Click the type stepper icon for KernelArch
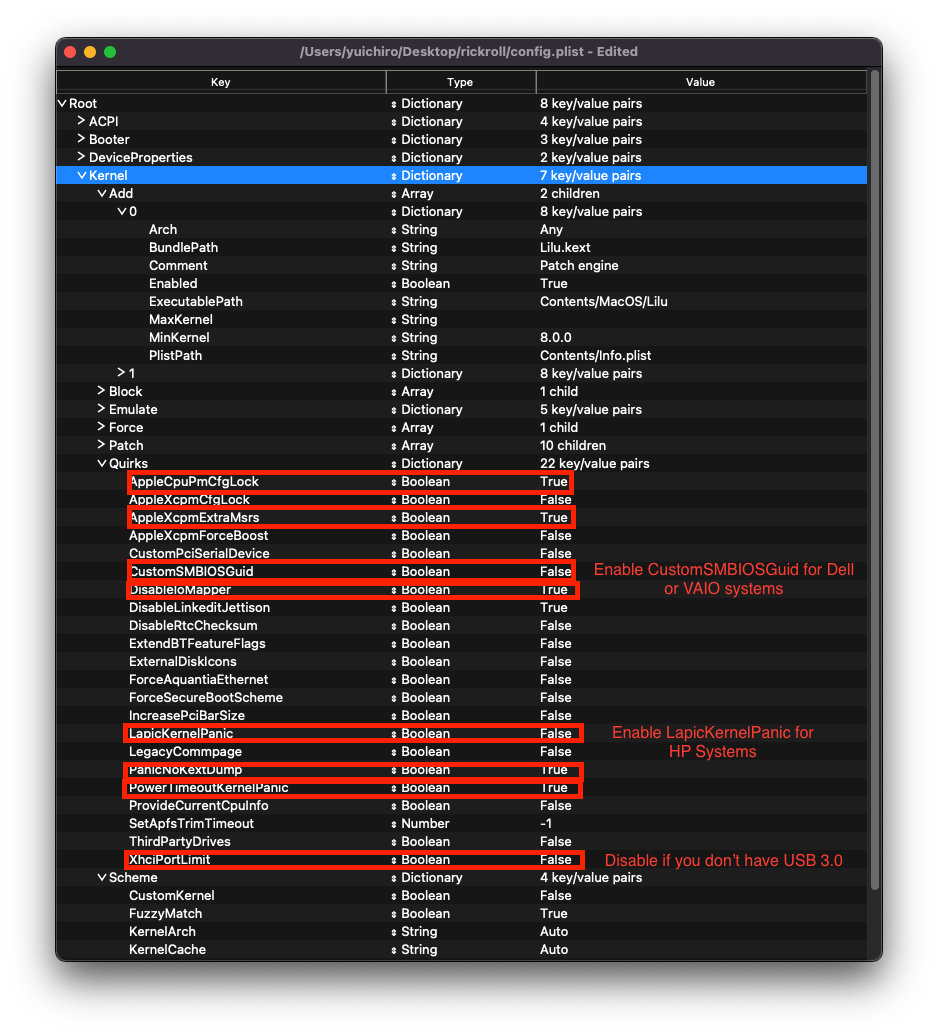Screen dimensions: 938x1035 click(x=393, y=932)
